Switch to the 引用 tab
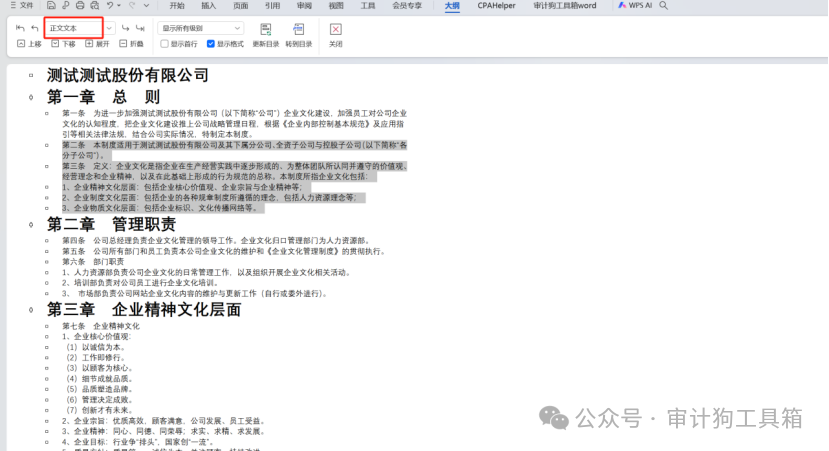Screen dimensions: 829x451 click(272, 5)
